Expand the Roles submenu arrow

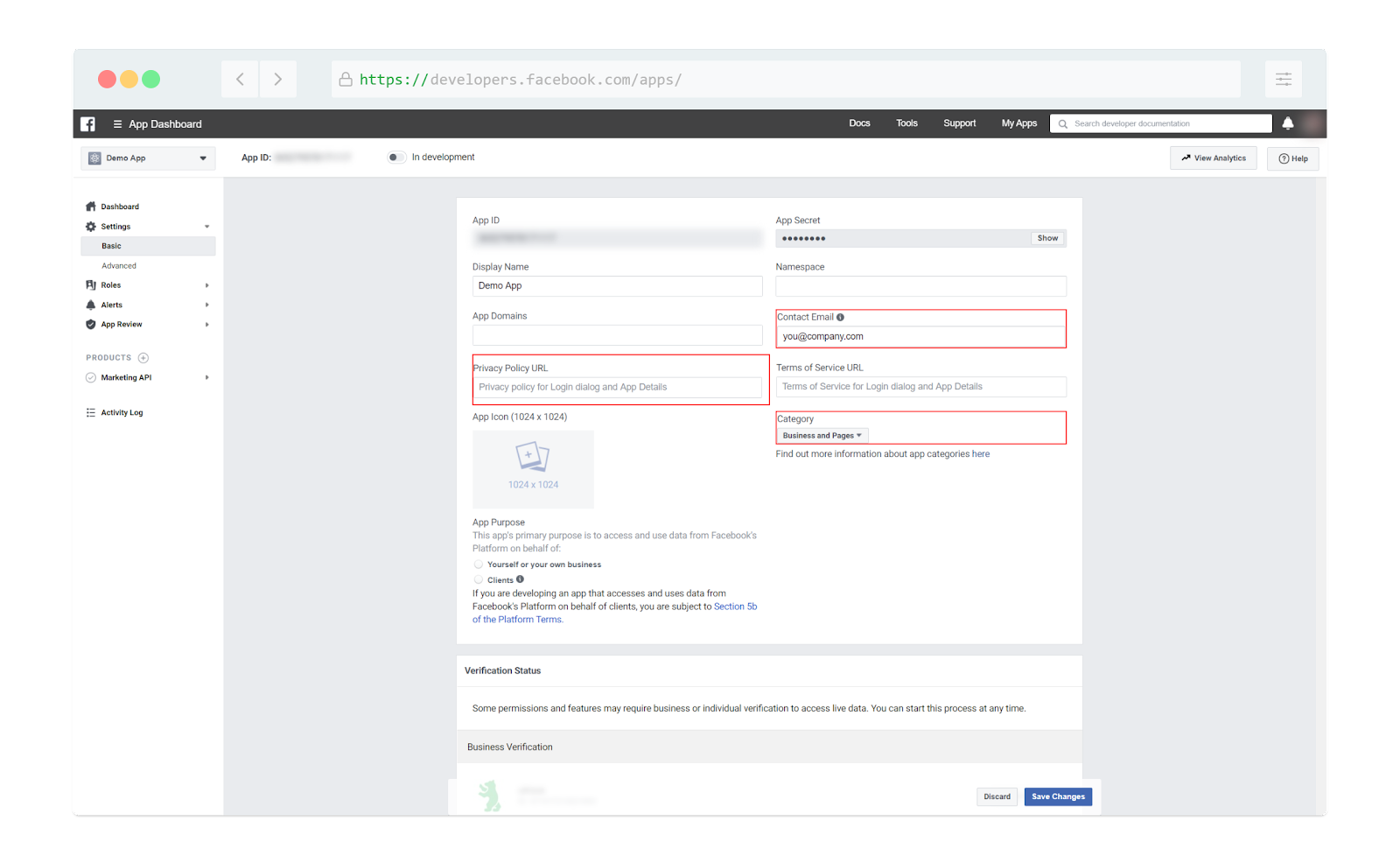pyautogui.click(x=207, y=285)
